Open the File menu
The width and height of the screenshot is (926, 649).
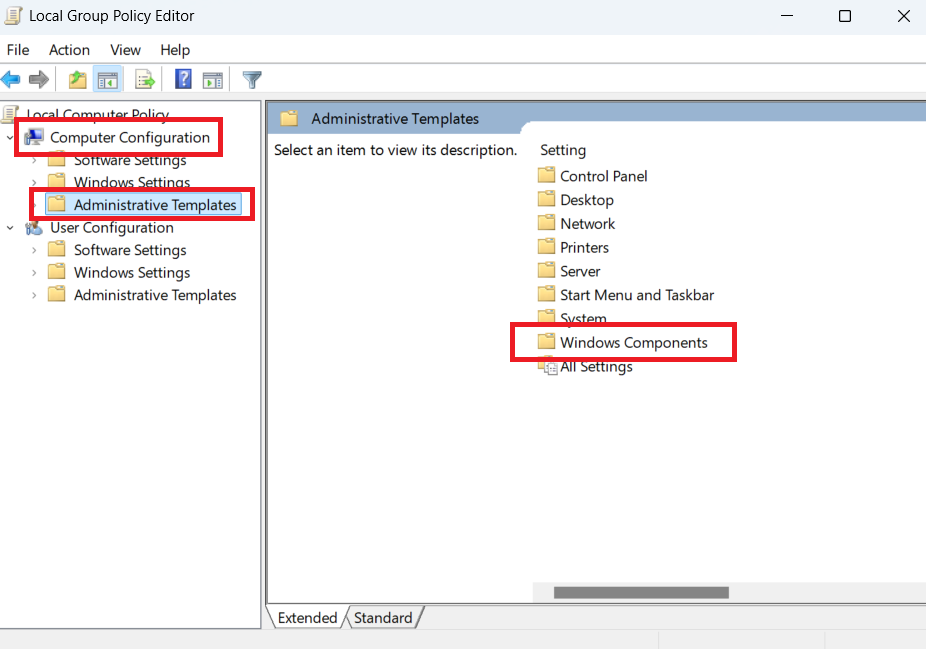18,50
